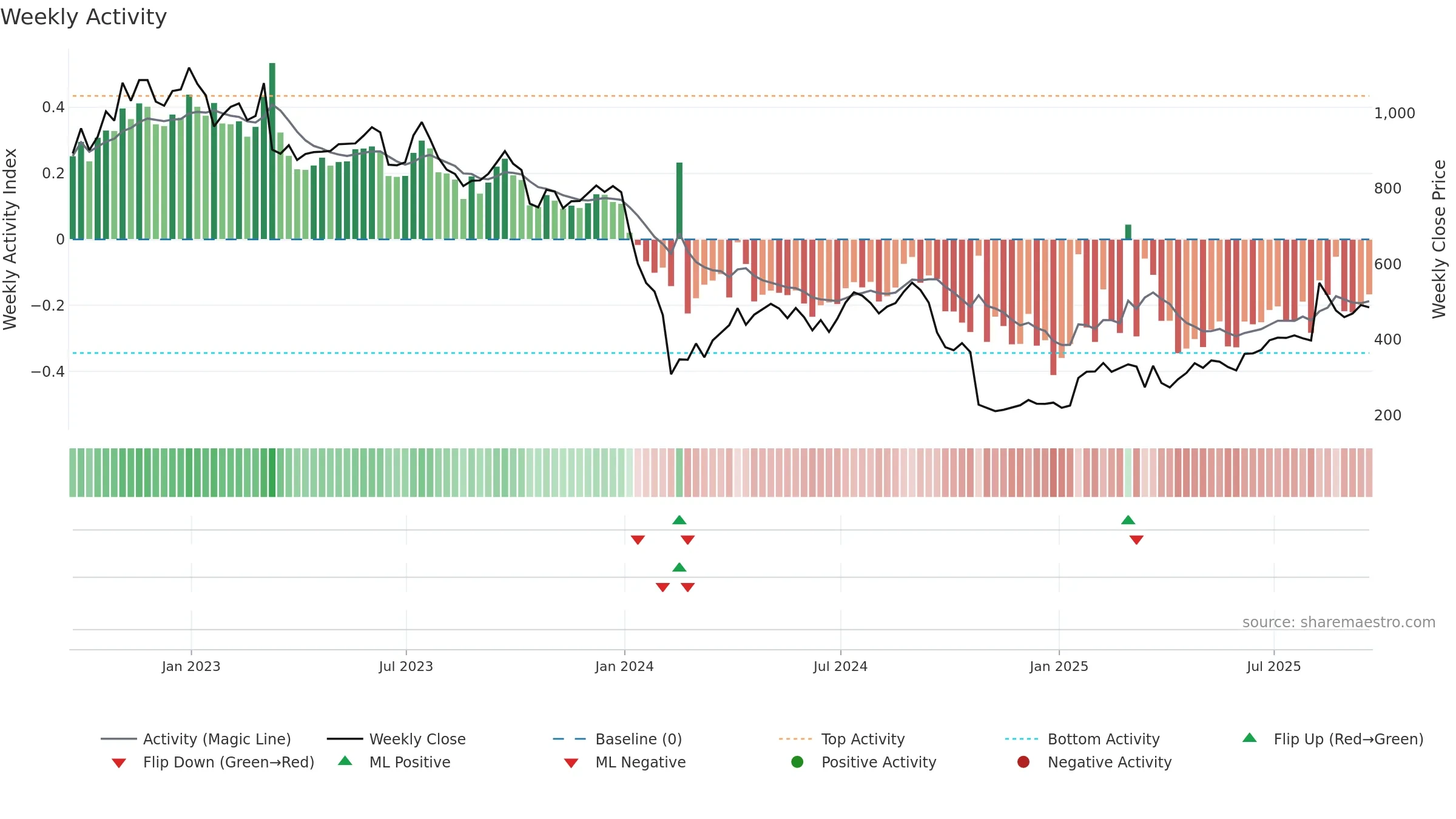
Task: Click the 1,000 price axis tick label
Action: coord(1394,113)
